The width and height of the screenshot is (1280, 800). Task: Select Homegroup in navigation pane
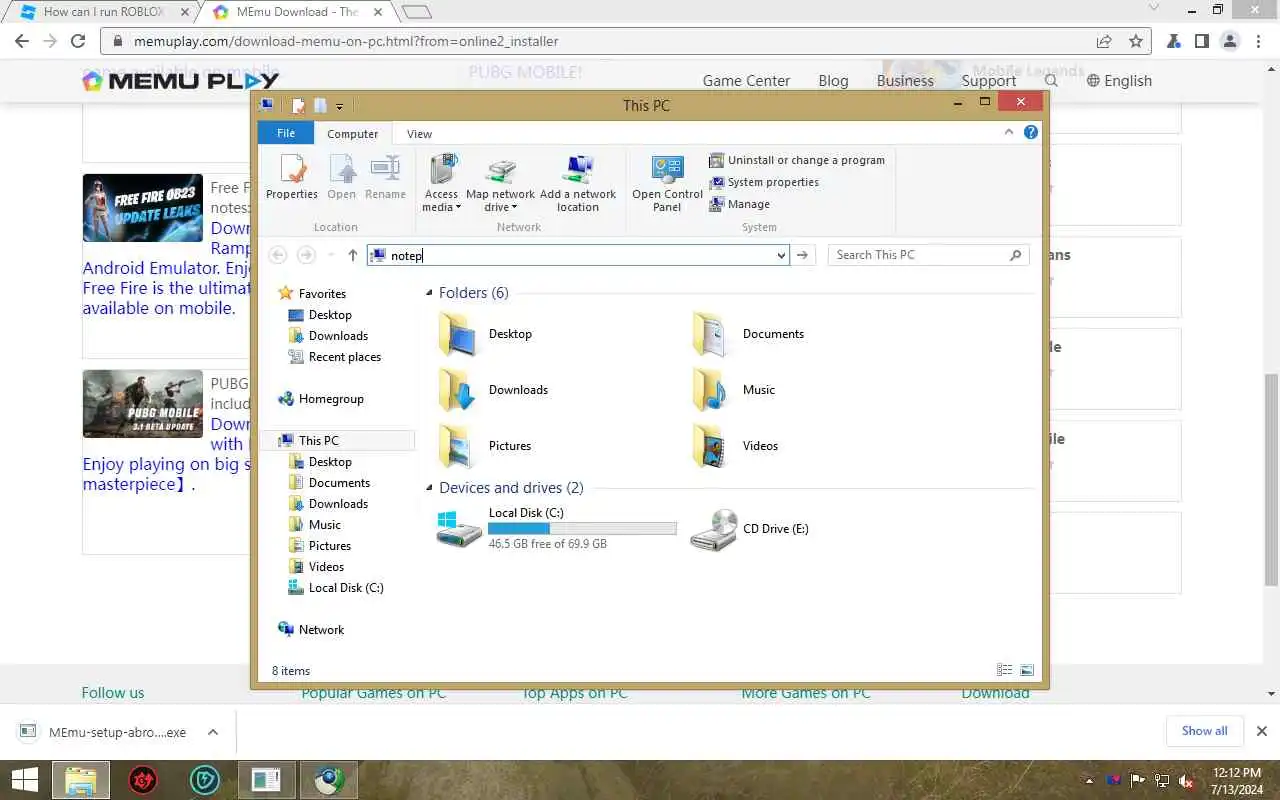coord(320,399)
